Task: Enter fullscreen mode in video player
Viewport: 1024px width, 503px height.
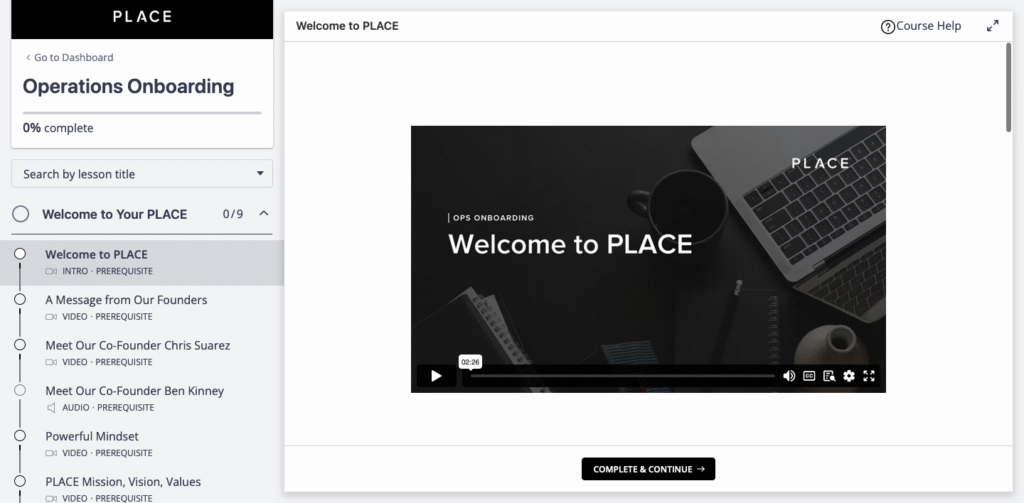Action: coord(869,376)
